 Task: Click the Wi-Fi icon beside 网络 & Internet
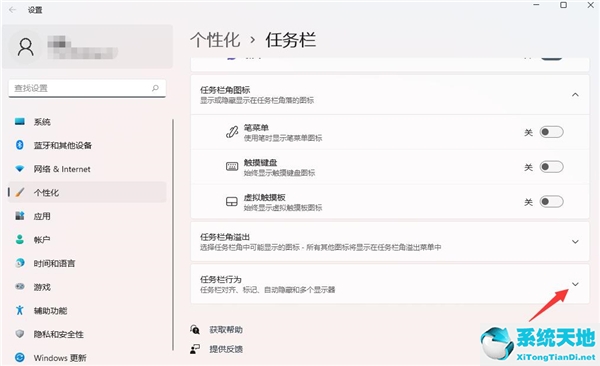click(x=20, y=168)
